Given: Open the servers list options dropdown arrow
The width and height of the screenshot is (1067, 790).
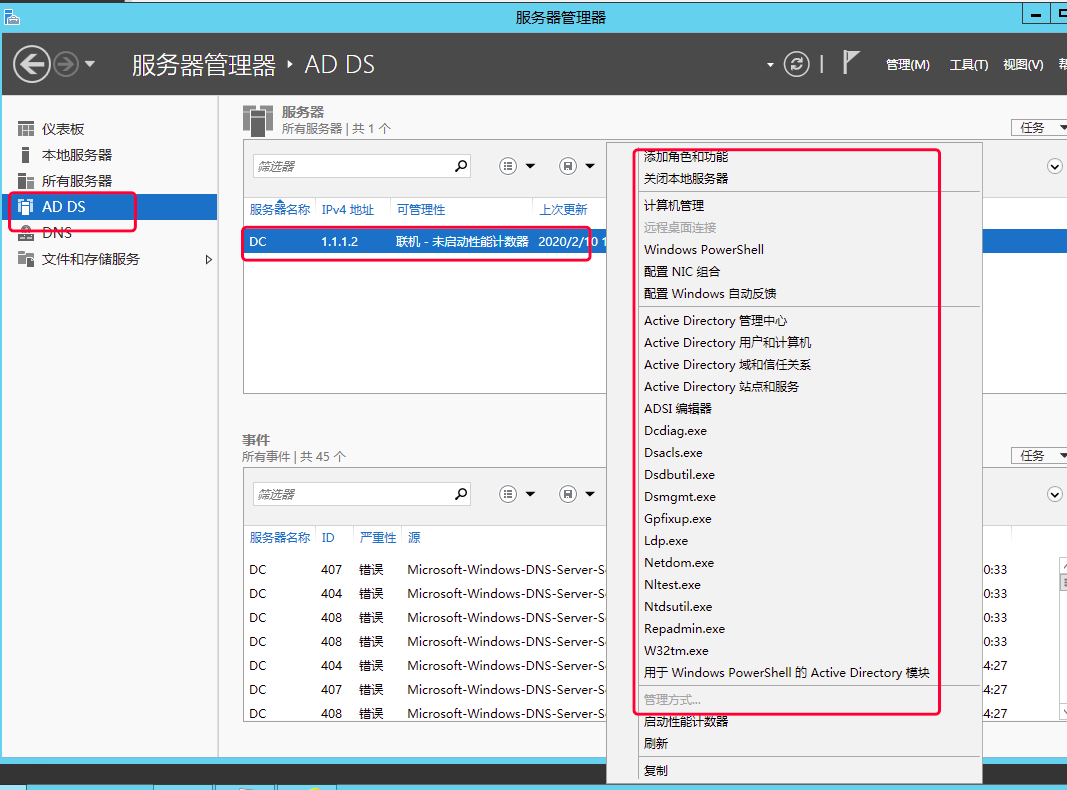Looking at the screenshot, I should 531,166.
